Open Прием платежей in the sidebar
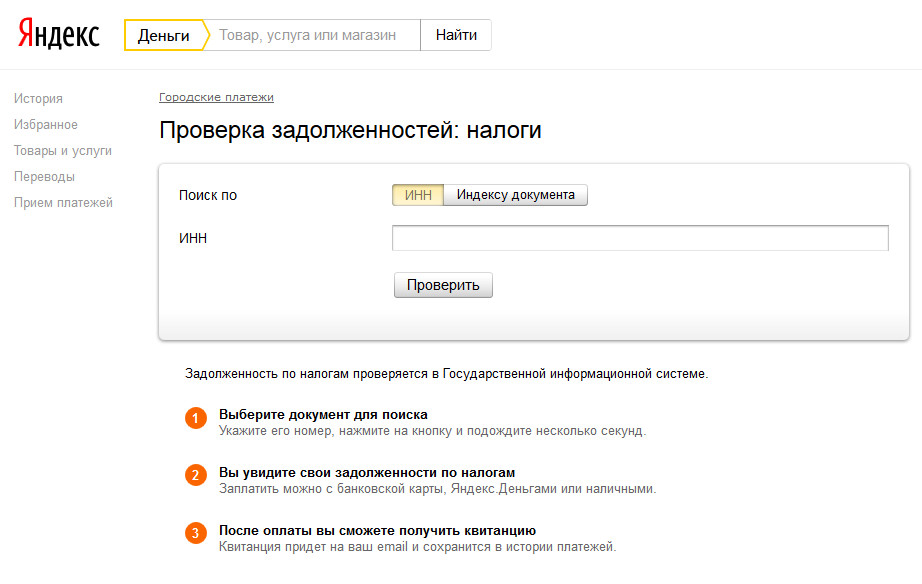The width and height of the screenshot is (922, 584). (x=63, y=202)
